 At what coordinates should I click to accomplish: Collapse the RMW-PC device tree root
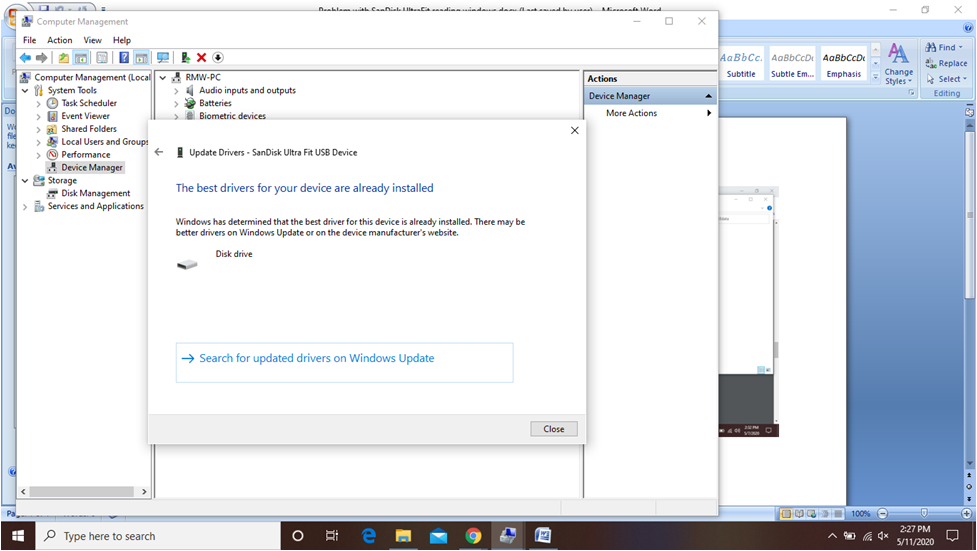pos(163,78)
